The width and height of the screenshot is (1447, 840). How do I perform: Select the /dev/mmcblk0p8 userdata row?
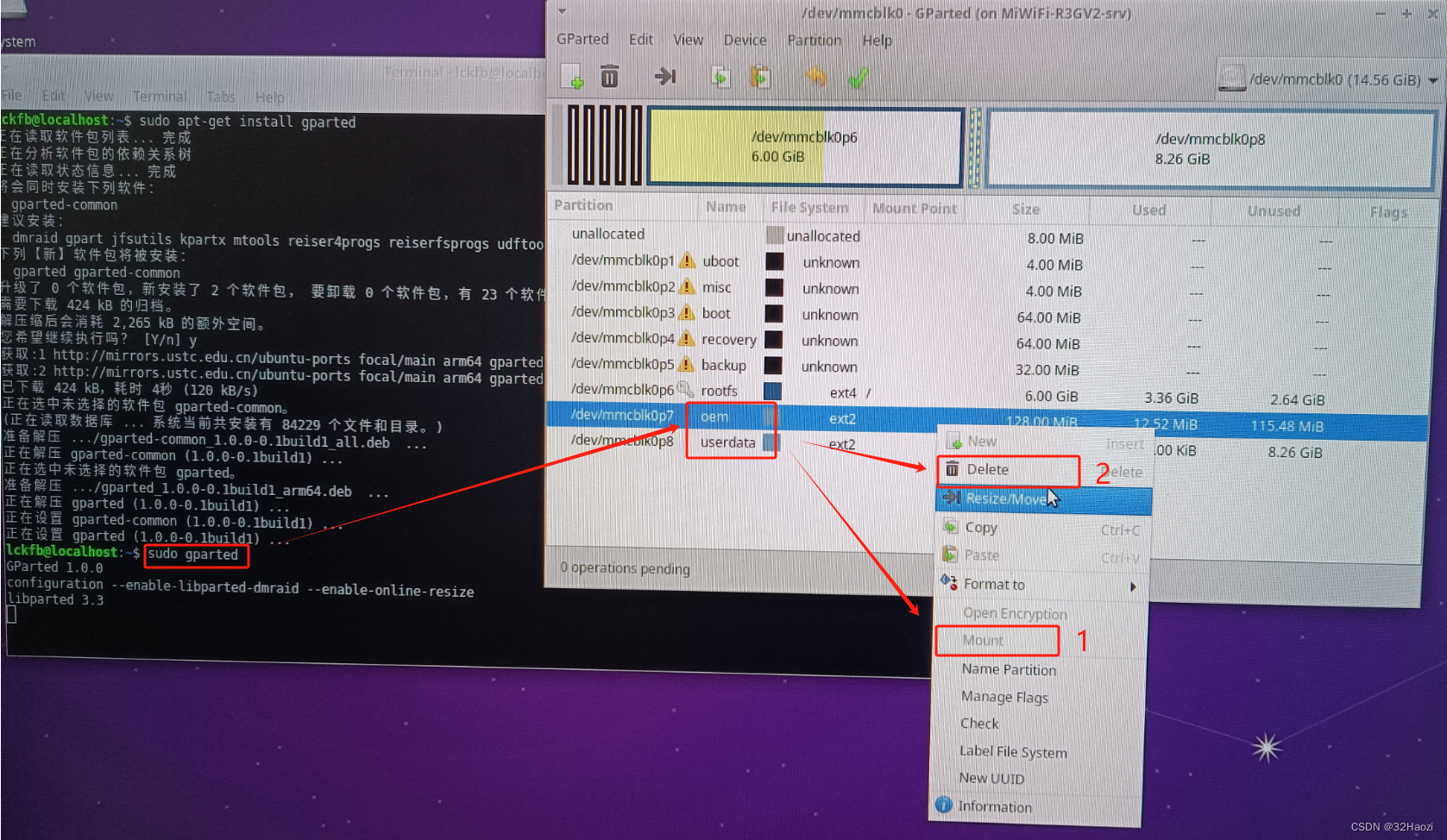(621, 442)
